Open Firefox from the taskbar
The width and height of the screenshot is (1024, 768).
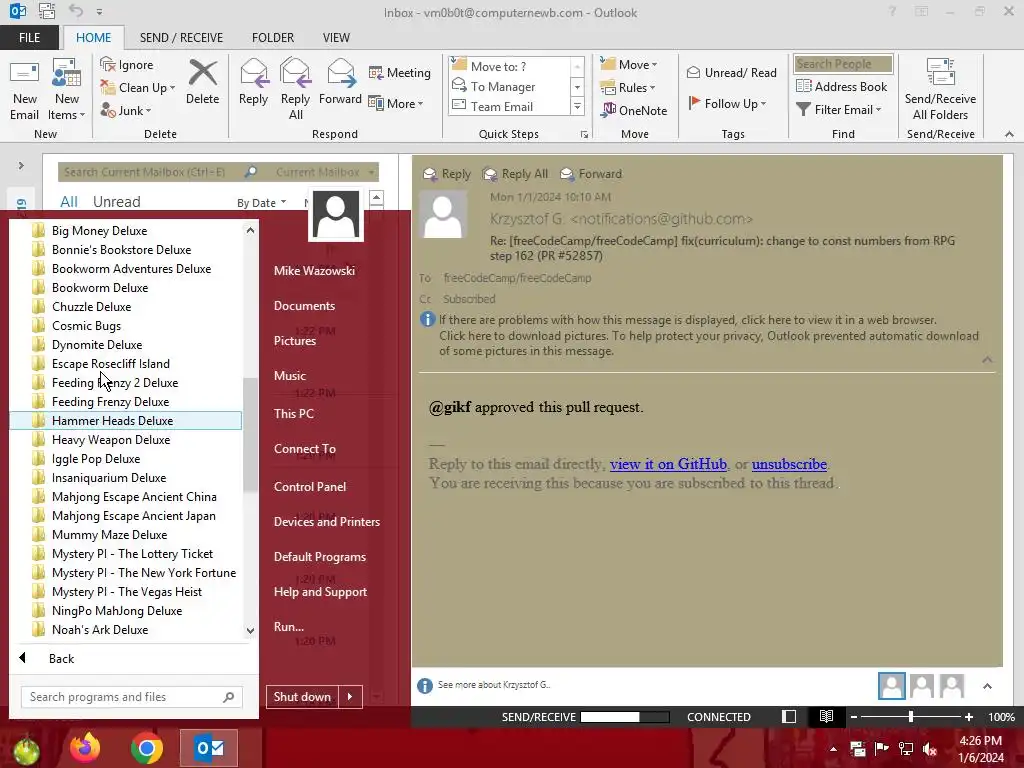point(86,748)
